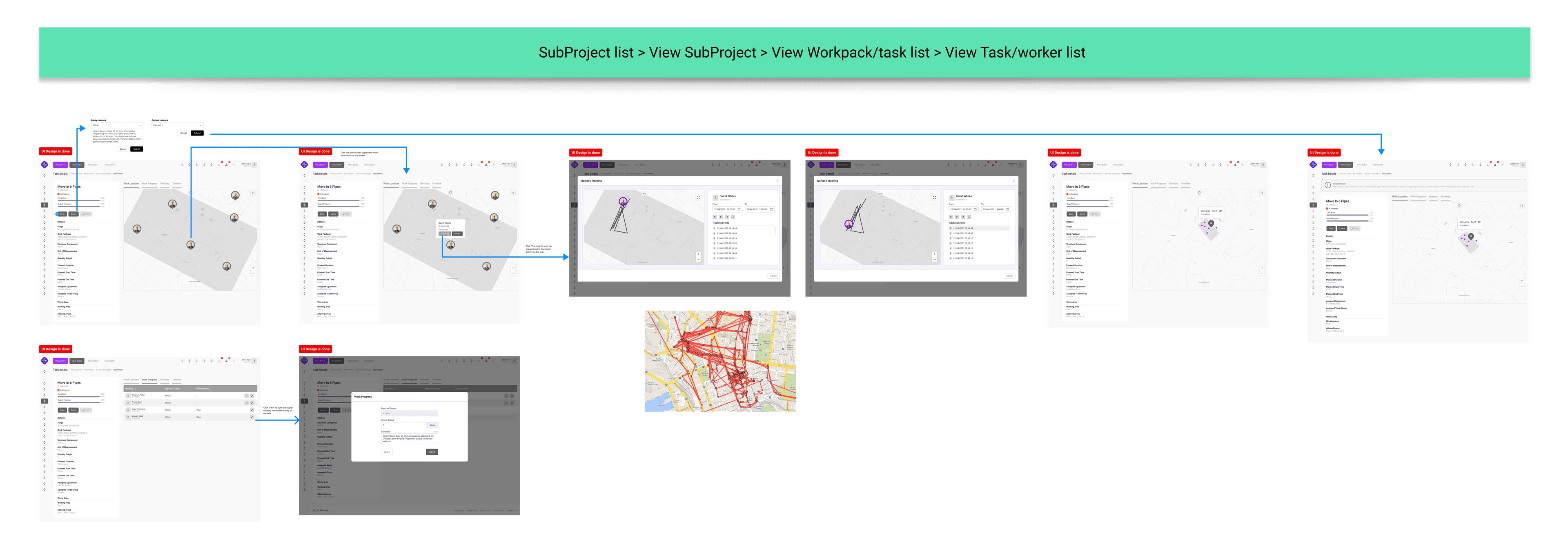Click Tracking button in Darrel Whites map popup
This screenshot has height=560, width=1568.
click(x=445, y=234)
